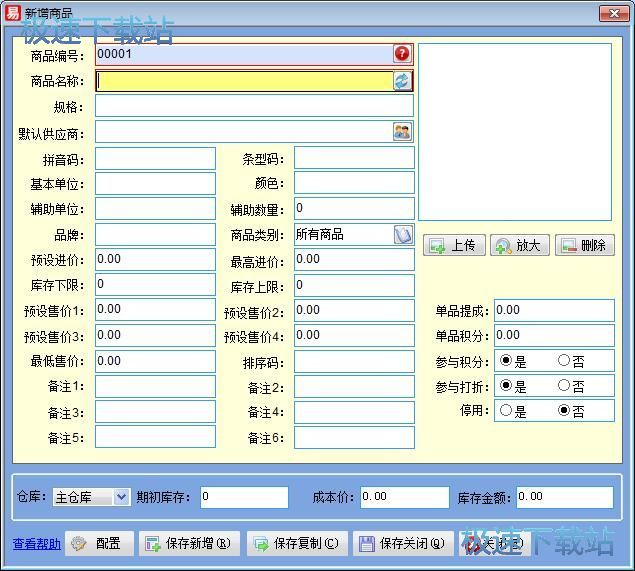Click the refresh icon in 商品名称 field
This screenshot has width=635, height=571.
click(x=402, y=81)
